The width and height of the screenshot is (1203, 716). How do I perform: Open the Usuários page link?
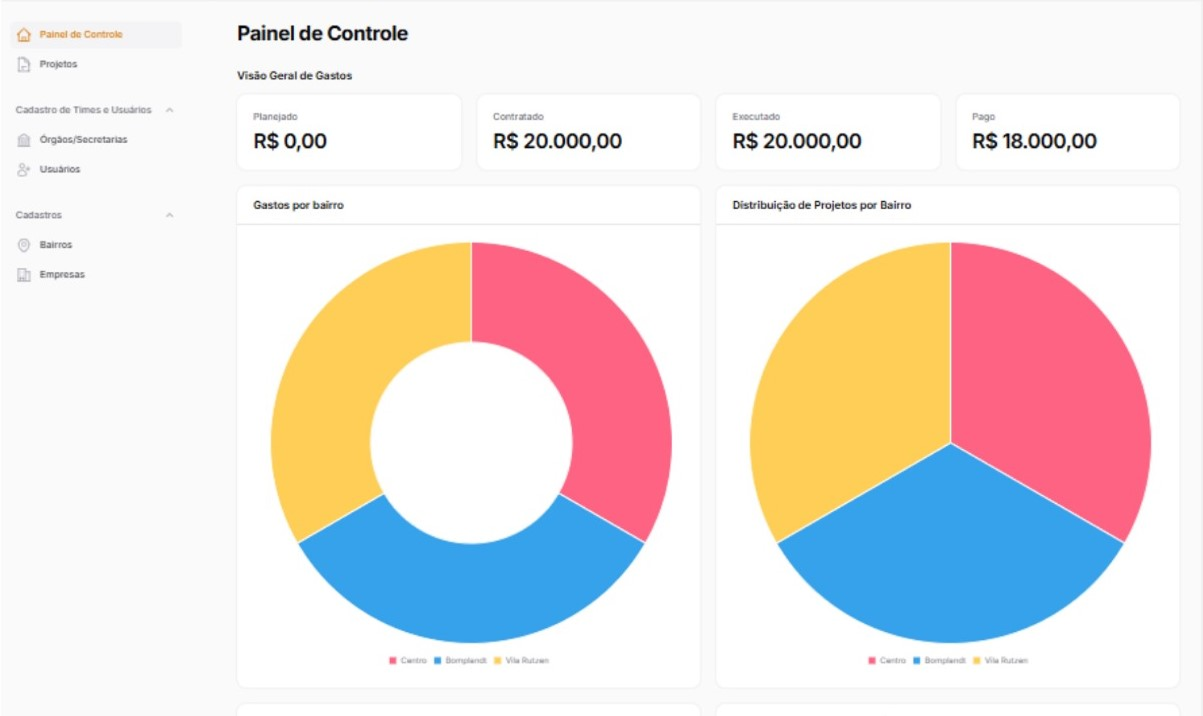(61, 170)
